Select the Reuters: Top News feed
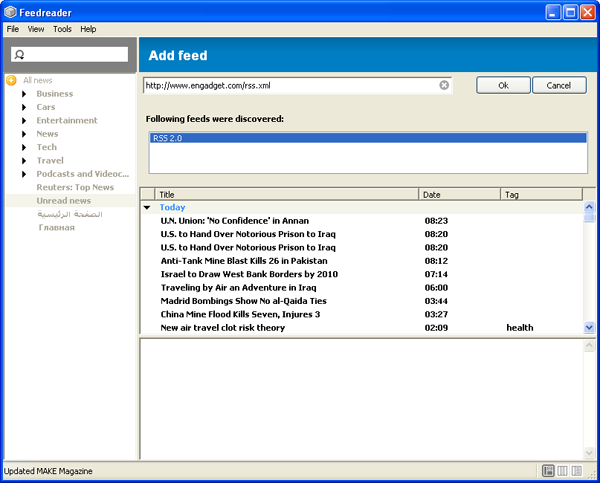This screenshot has height=483, width=600. tap(75, 187)
